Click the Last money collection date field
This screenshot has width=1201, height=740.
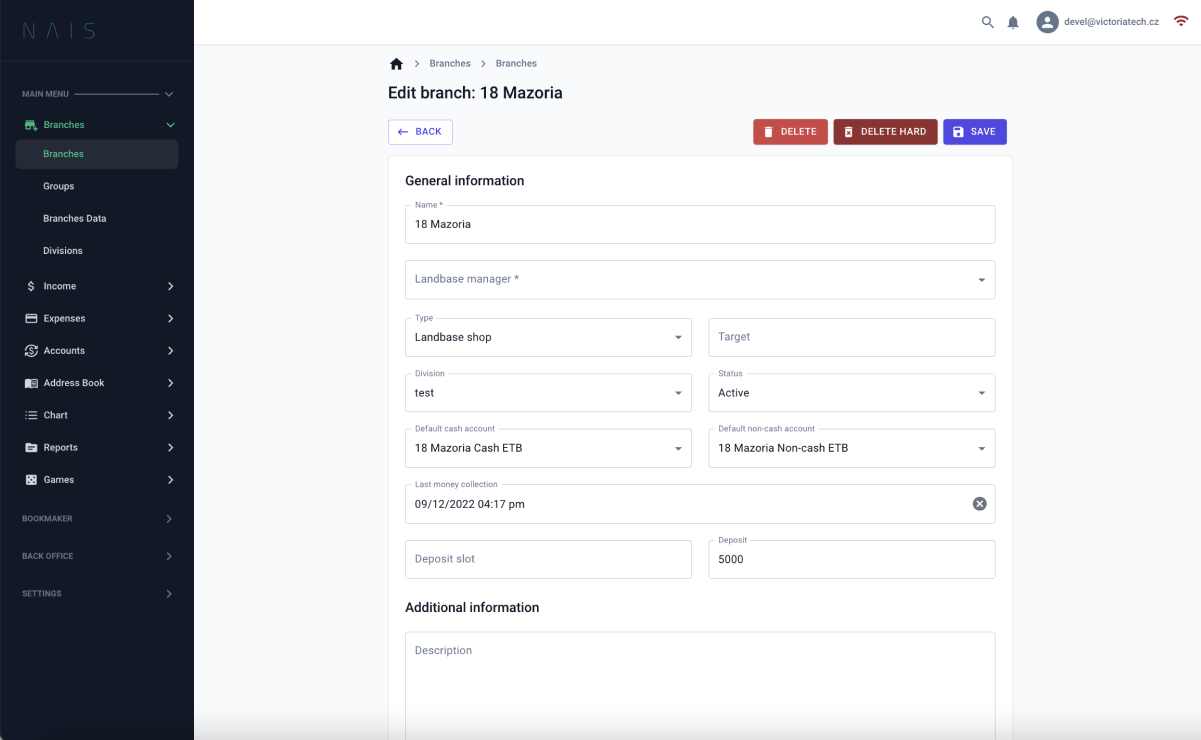tap(700, 504)
